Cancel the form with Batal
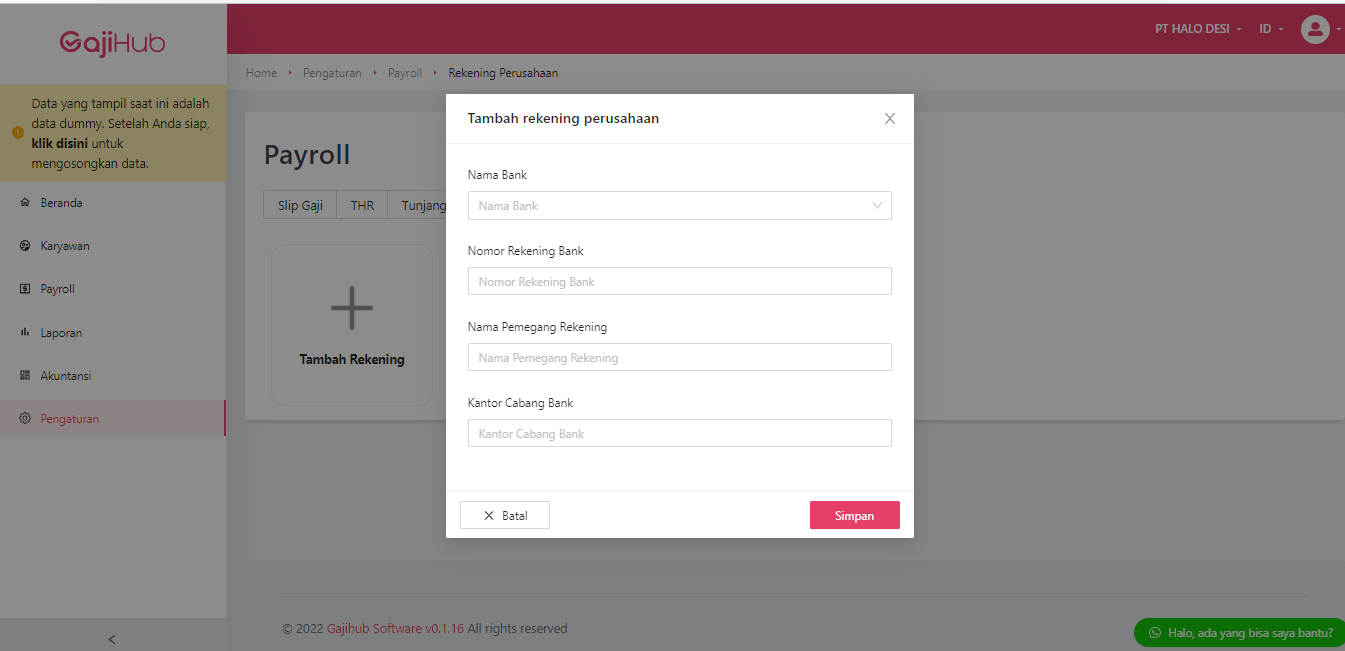Viewport: 1345px width, 651px height. coord(504,514)
